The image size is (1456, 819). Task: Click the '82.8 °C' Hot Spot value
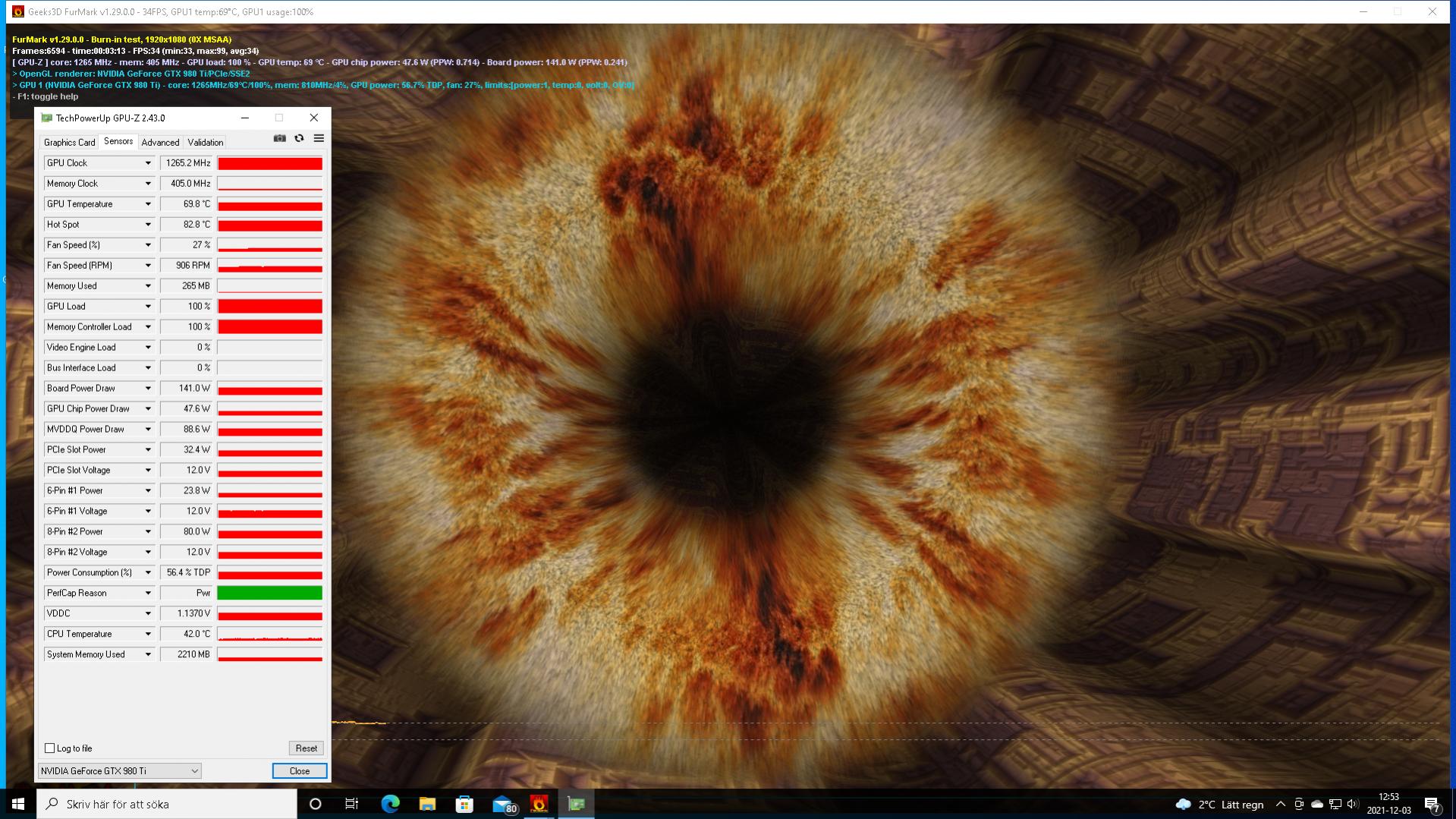point(186,225)
